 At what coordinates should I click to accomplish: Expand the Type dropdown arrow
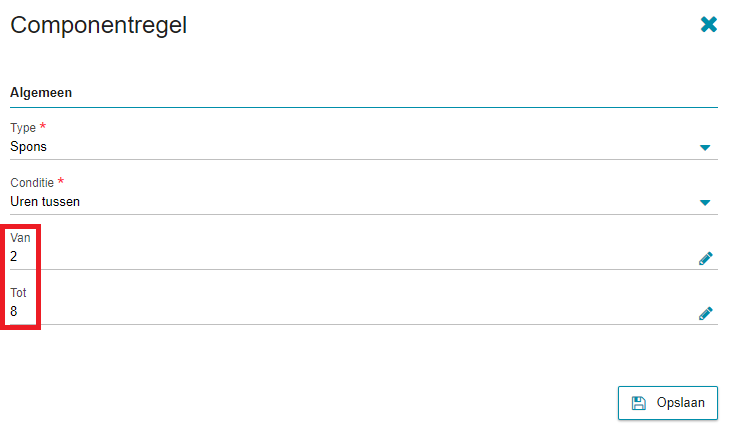tap(705, 148)
